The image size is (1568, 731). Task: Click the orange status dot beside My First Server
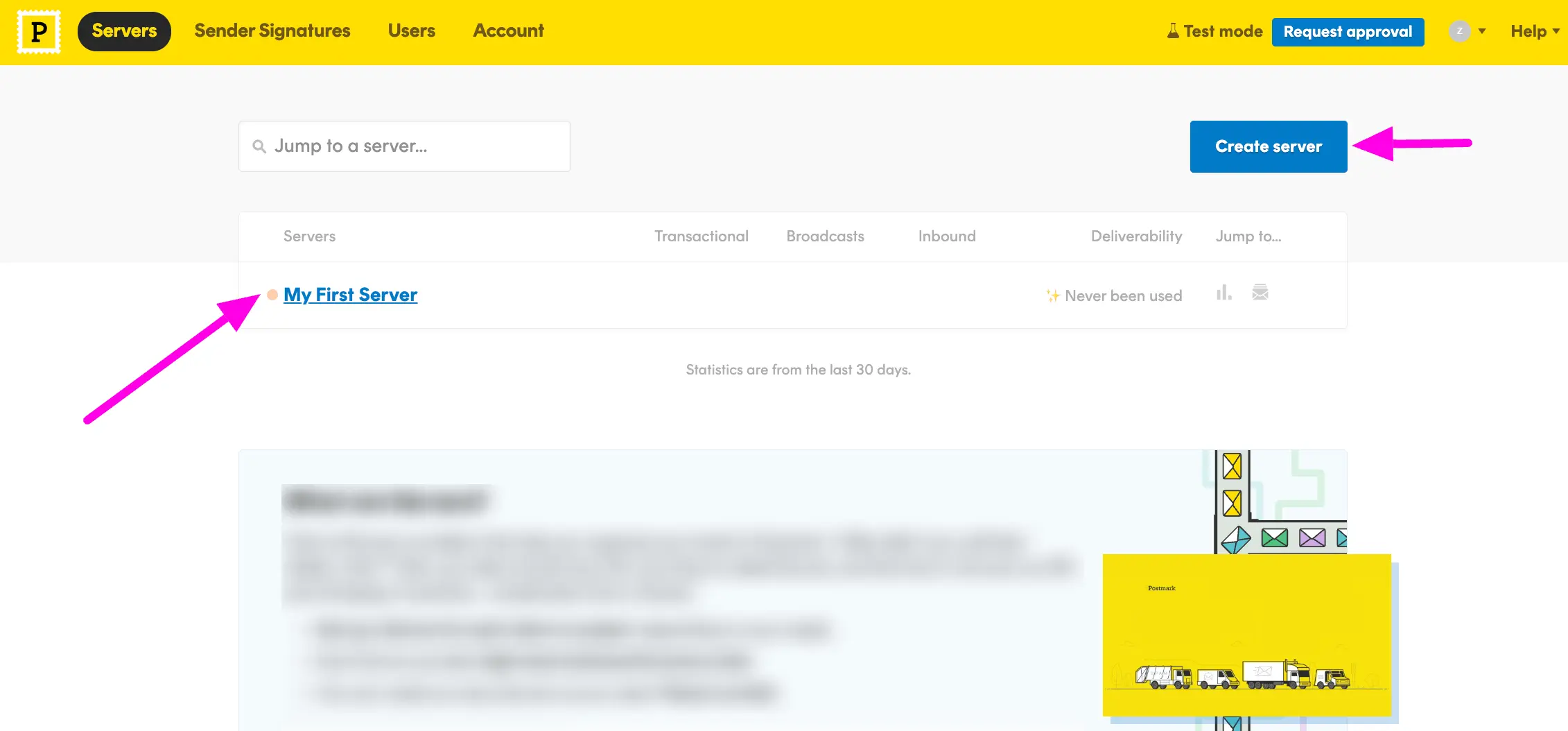pos(272,295)
